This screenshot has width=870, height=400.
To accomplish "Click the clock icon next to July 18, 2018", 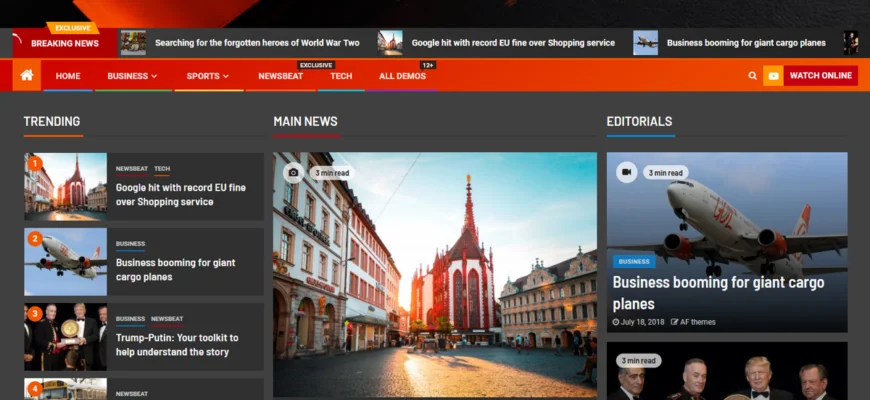I will point(616,322).
